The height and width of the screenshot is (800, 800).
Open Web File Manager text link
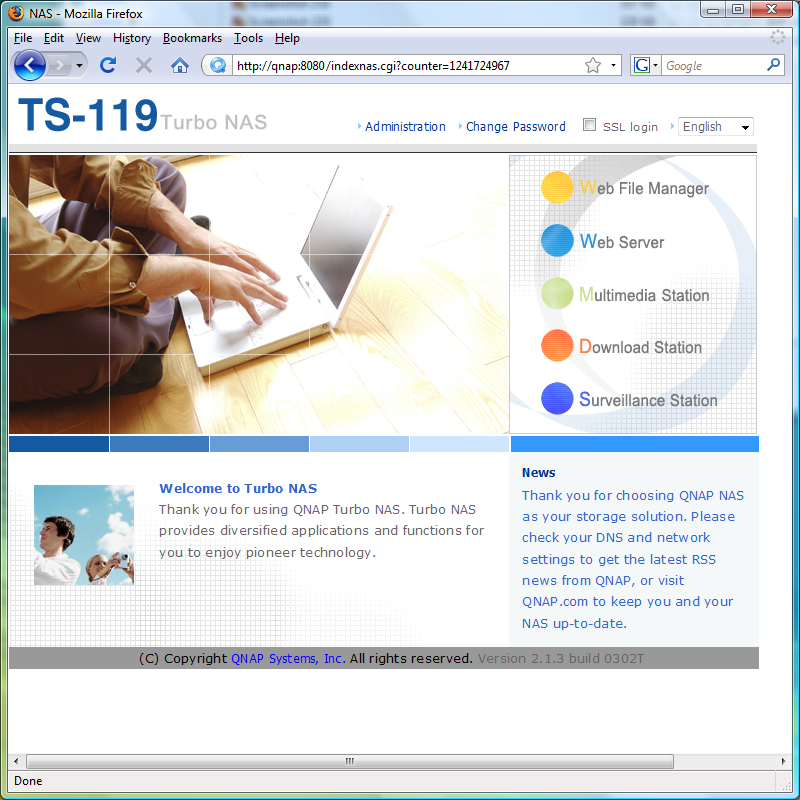tap(644, 188)
